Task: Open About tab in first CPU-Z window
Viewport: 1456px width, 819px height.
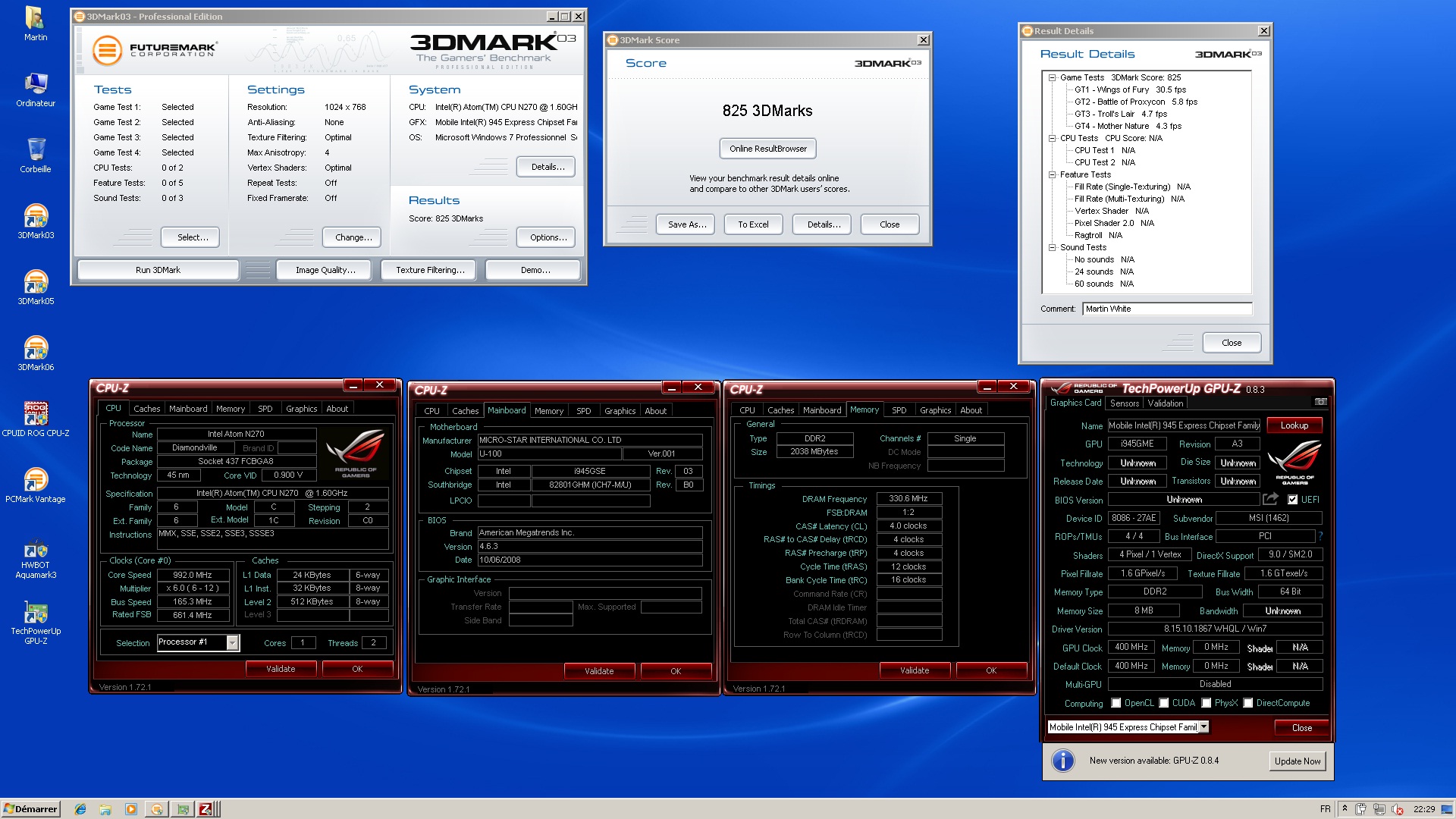Action: click(337, 408)
